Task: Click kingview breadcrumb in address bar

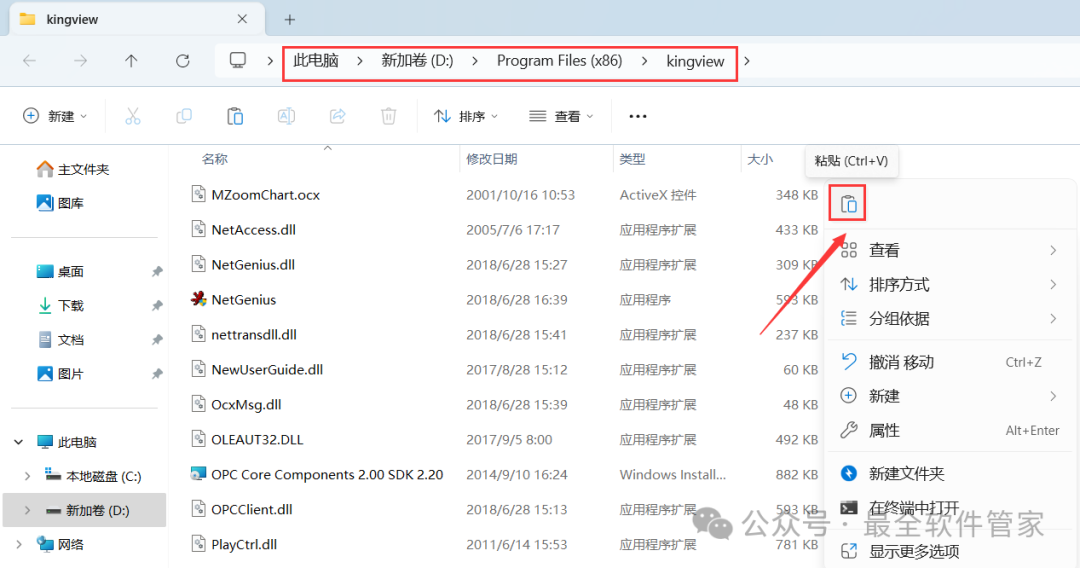Action: pyautogui.click(x=695, y=61)
